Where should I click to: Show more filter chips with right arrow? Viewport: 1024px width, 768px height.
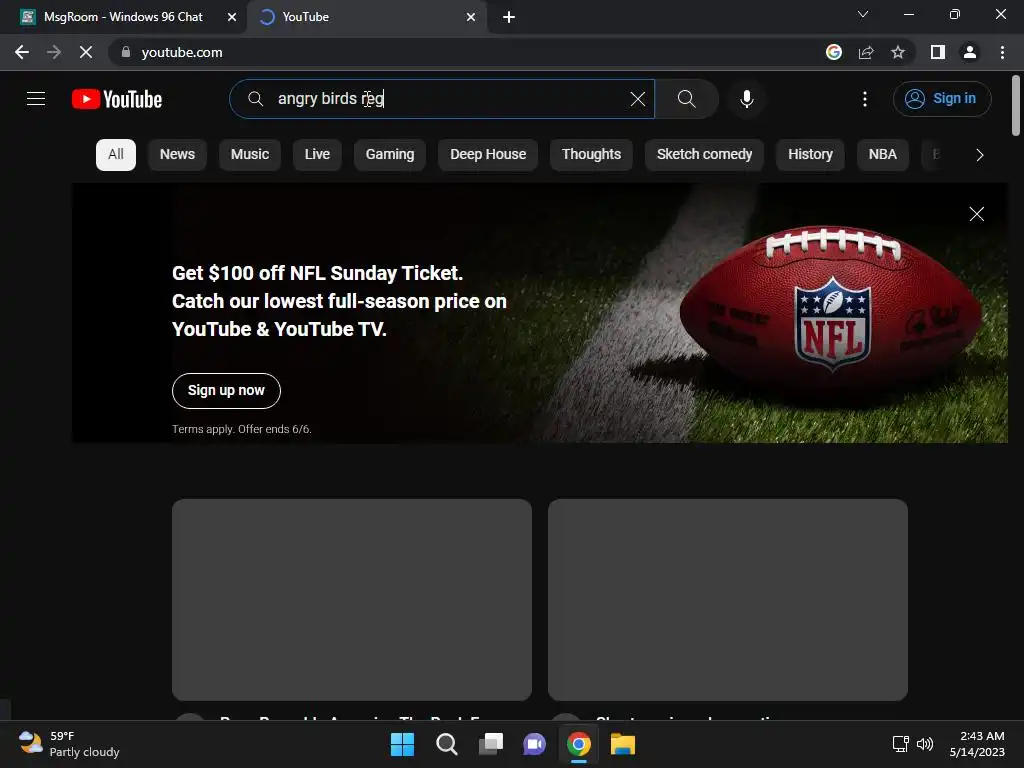click(979, 155)
